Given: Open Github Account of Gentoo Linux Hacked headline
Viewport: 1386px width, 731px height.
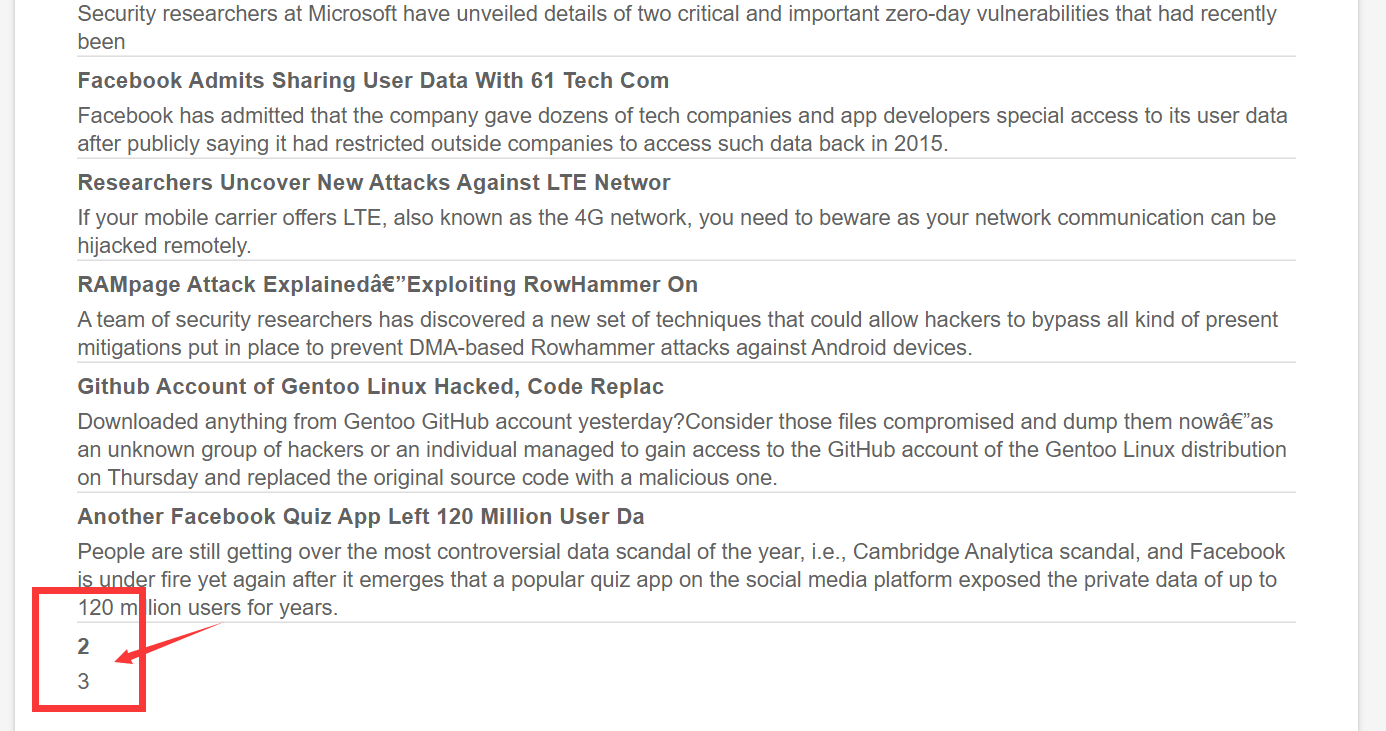Looking at the screenshot, I should coord(370,387).
